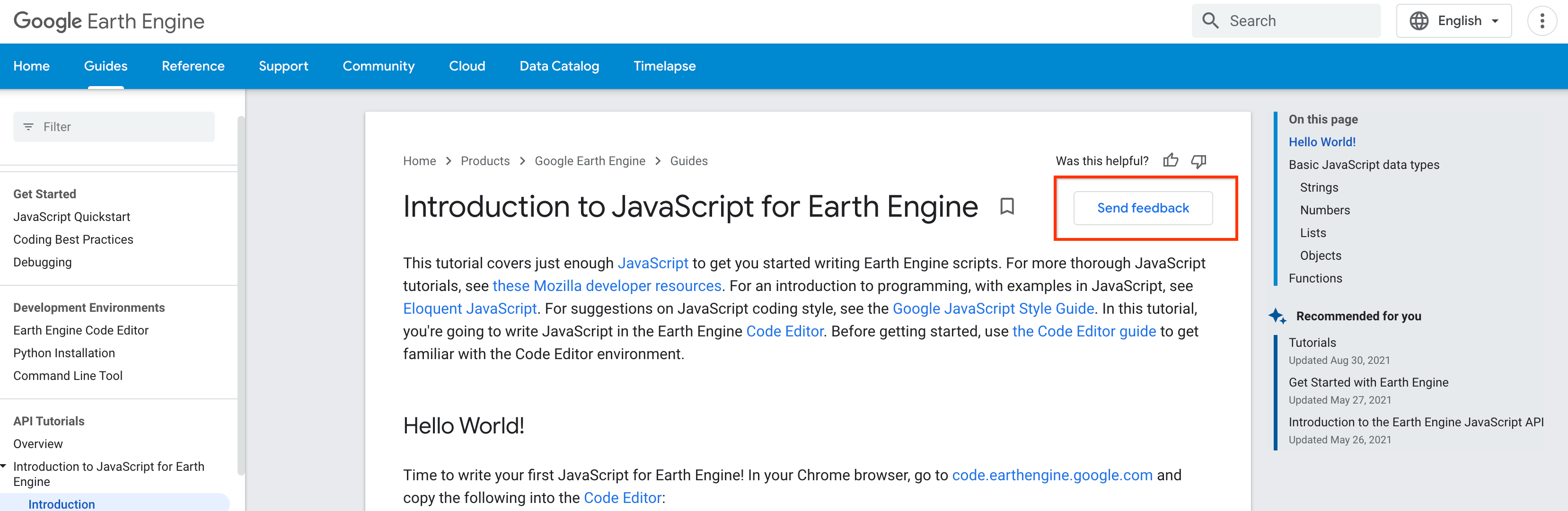This screenshot has height=511, width=1568.
Task: Jump to Strings section in page outline
Action: pyautogui.click(x=1319, y=187)
